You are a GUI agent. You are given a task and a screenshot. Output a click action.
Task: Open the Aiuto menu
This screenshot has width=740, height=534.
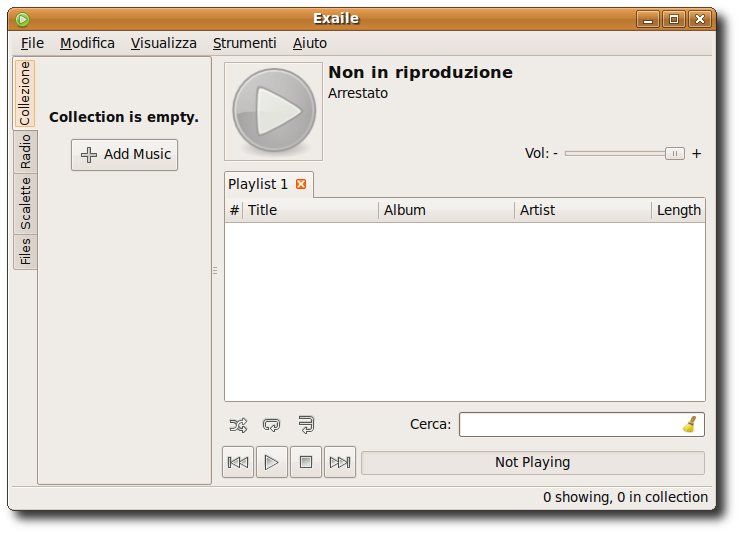[310, 43]
